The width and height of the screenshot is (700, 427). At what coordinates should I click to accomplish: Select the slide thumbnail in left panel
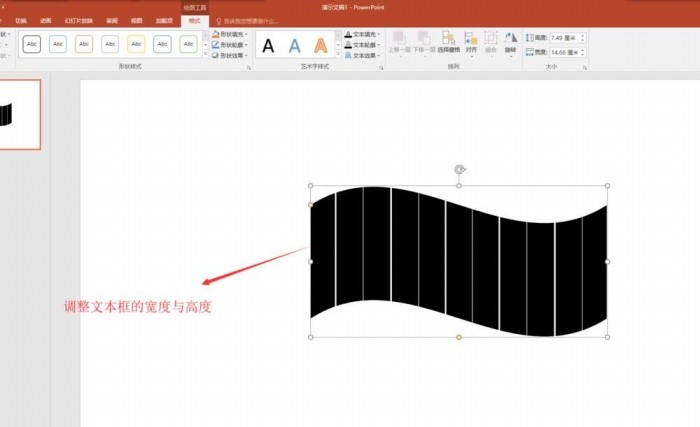click(19, 114)
